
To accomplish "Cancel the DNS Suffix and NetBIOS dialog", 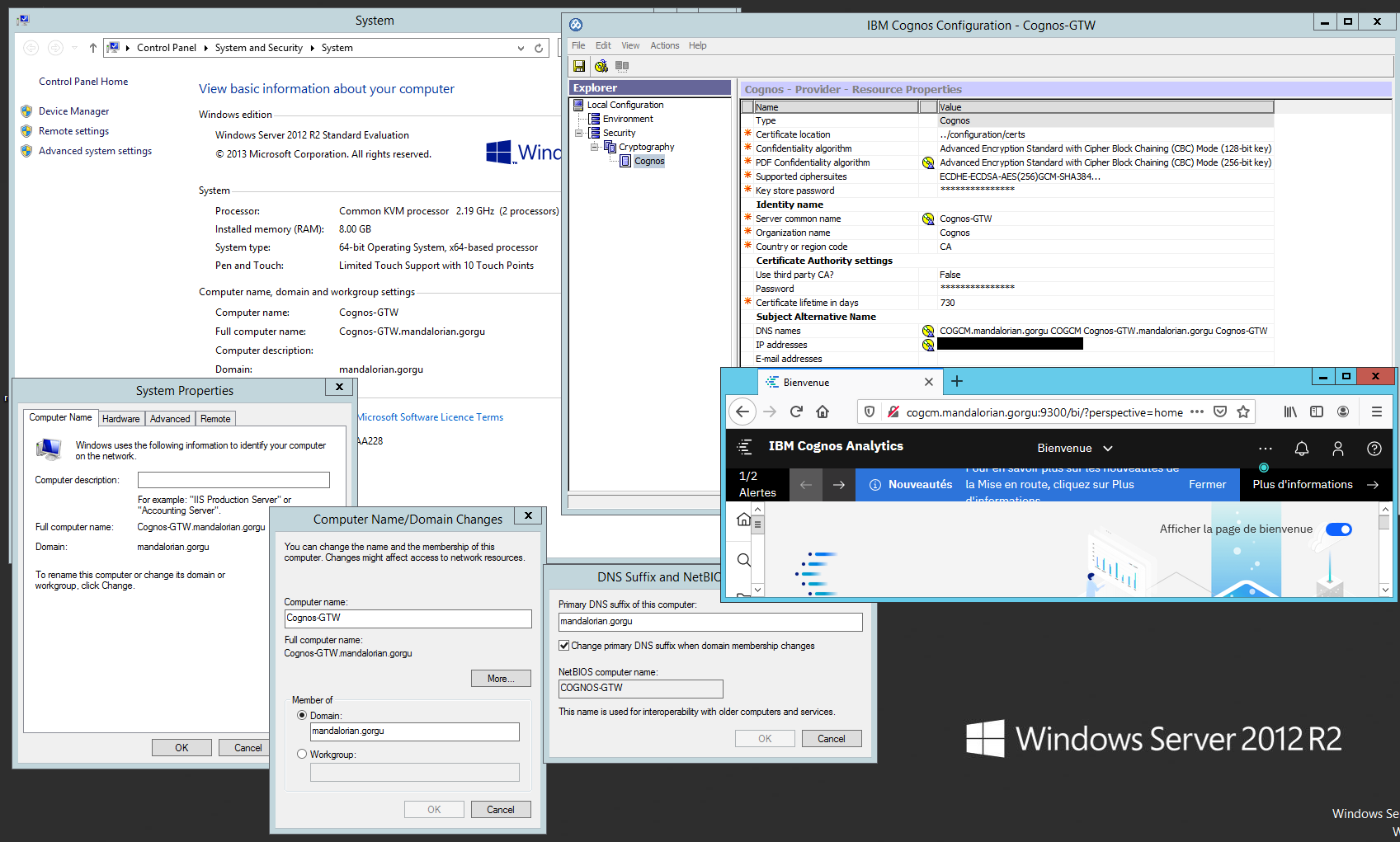I will pos(832,738).
